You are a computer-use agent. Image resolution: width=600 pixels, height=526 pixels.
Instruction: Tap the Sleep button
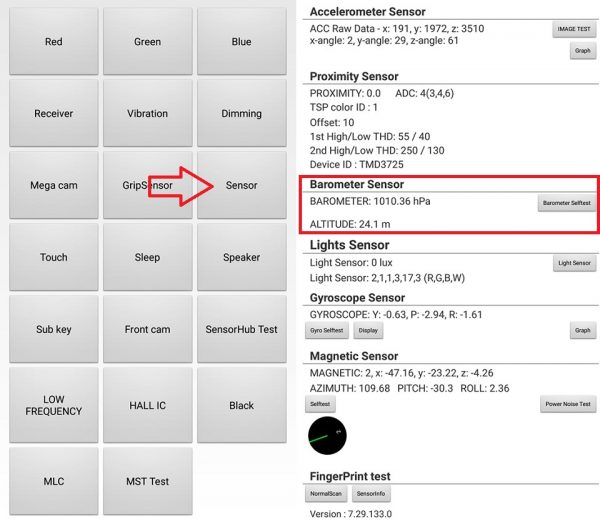click(148, 257)
